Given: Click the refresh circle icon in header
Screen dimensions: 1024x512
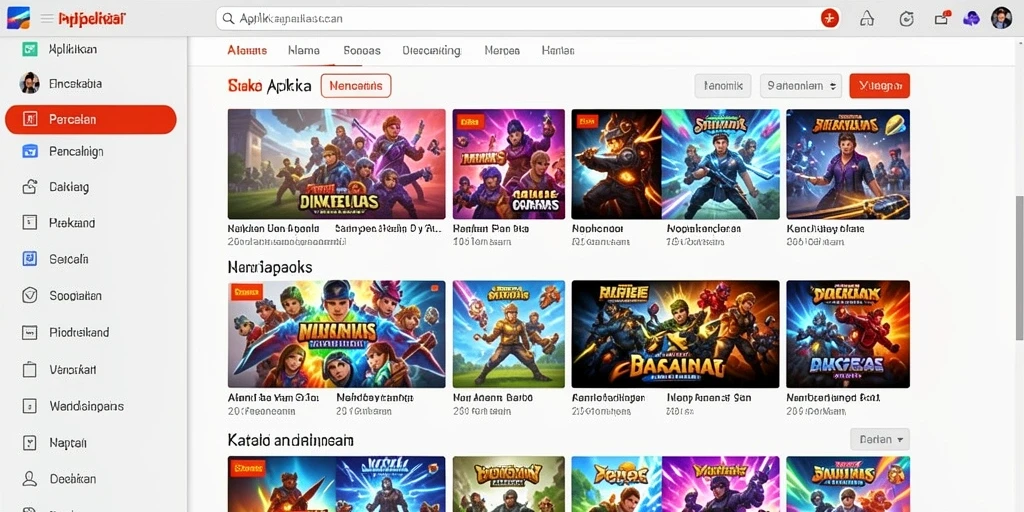Looking at the screenshot, I should [906, 18].
